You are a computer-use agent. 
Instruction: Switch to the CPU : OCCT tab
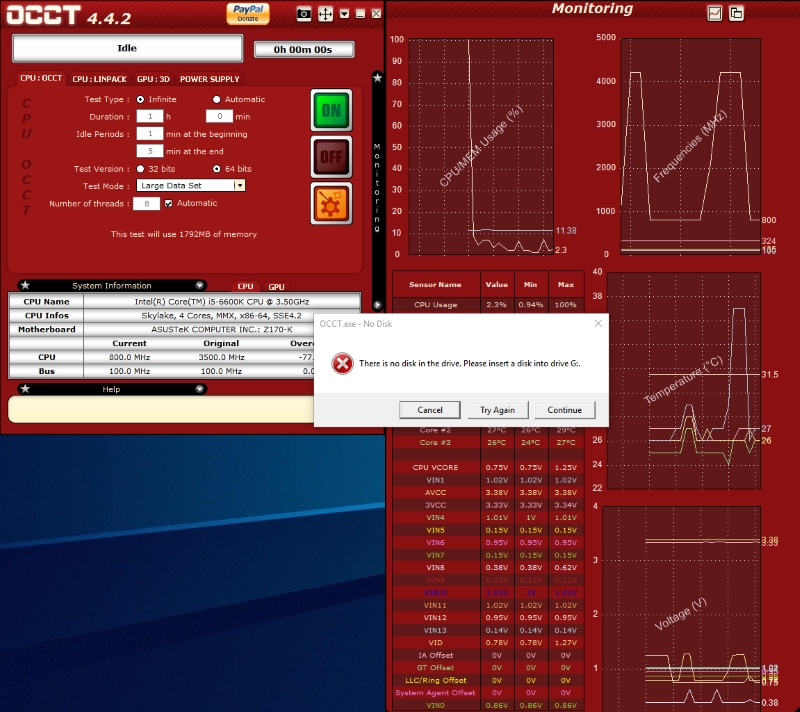[41, 79]
